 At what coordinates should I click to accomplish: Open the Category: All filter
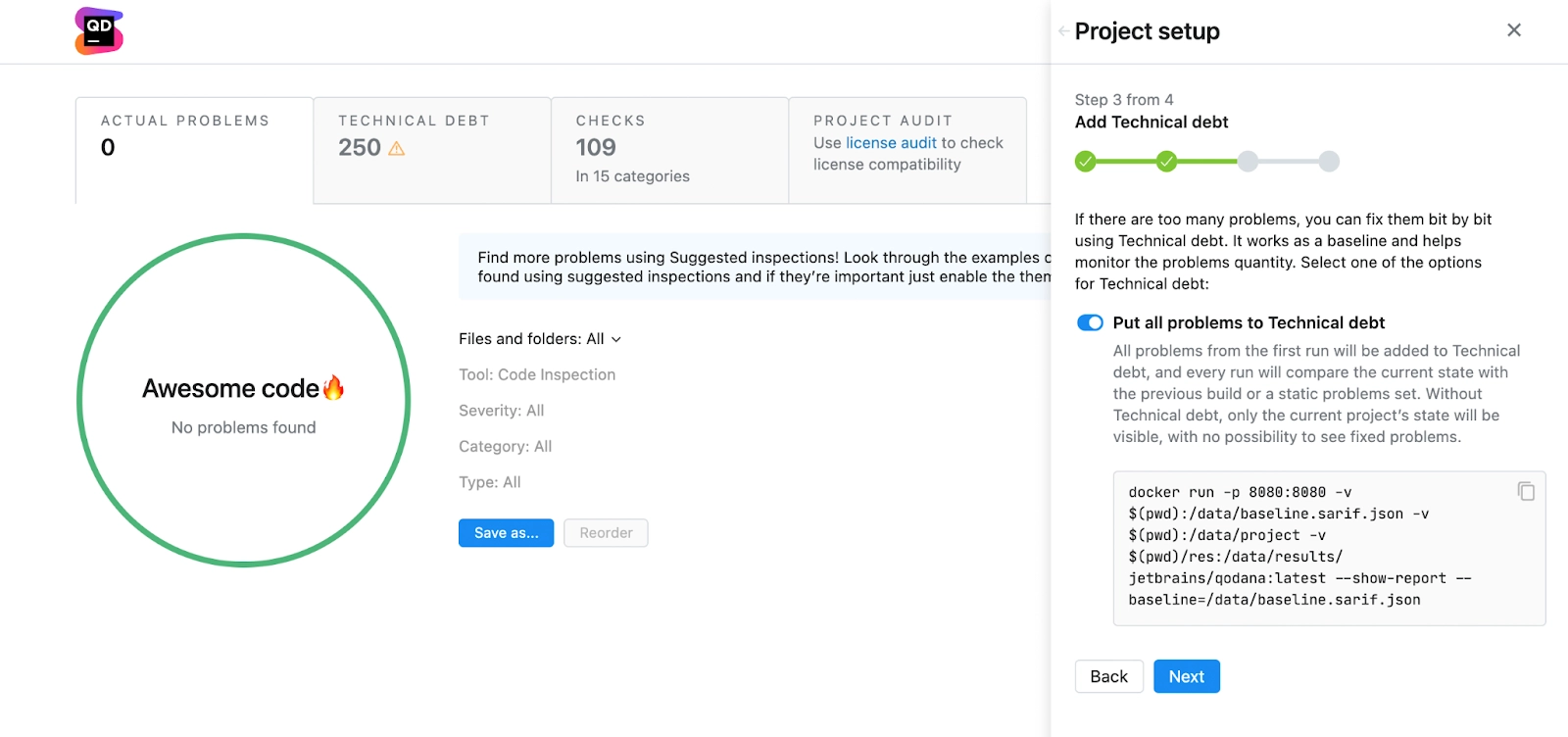pos(506,447)
